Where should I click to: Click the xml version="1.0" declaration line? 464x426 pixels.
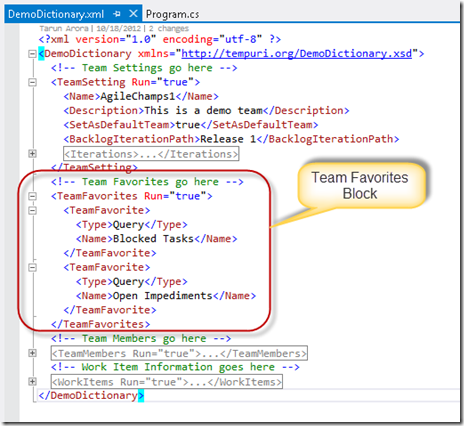160,39
